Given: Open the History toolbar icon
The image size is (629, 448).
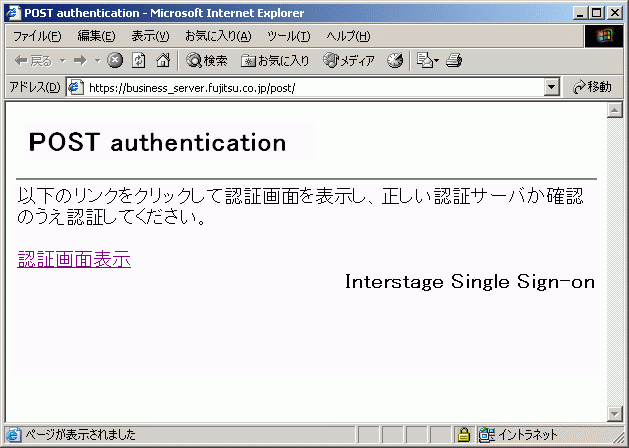Looking at the screenshot, I should pyautogui.click(x=395, y=61).
